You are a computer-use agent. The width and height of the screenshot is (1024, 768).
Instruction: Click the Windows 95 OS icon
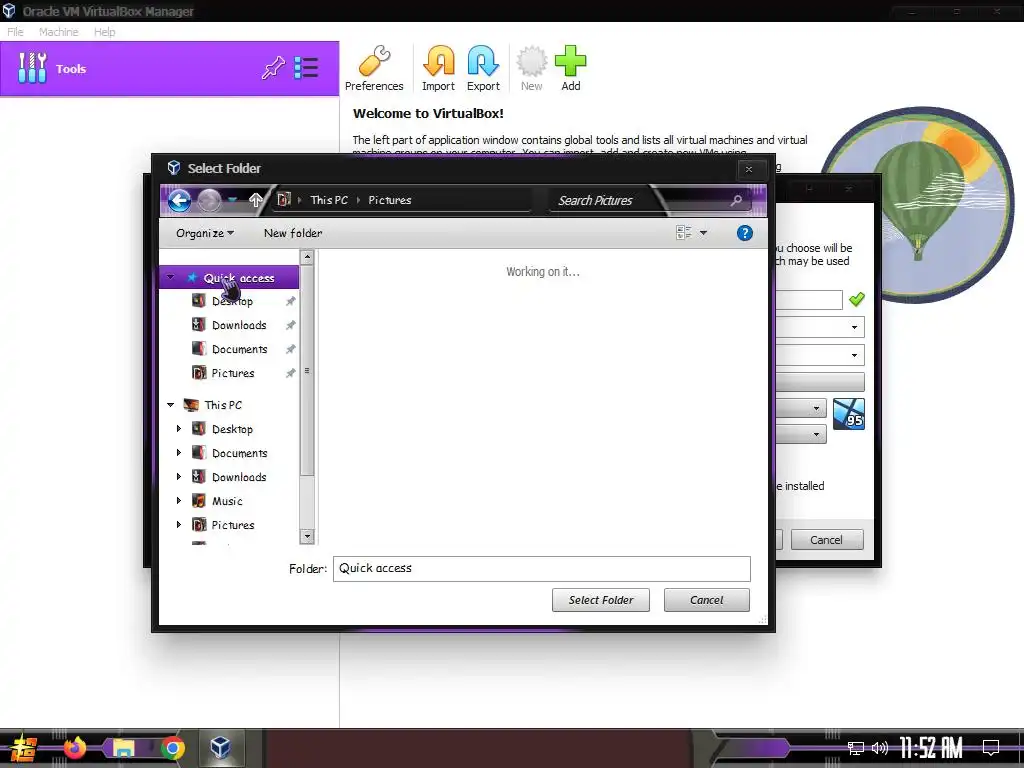click(849, 414)
